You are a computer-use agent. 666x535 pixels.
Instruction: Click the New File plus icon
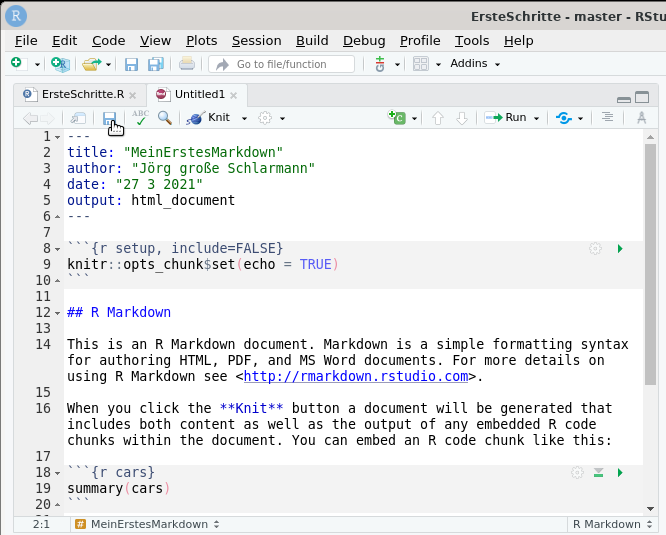19,64
